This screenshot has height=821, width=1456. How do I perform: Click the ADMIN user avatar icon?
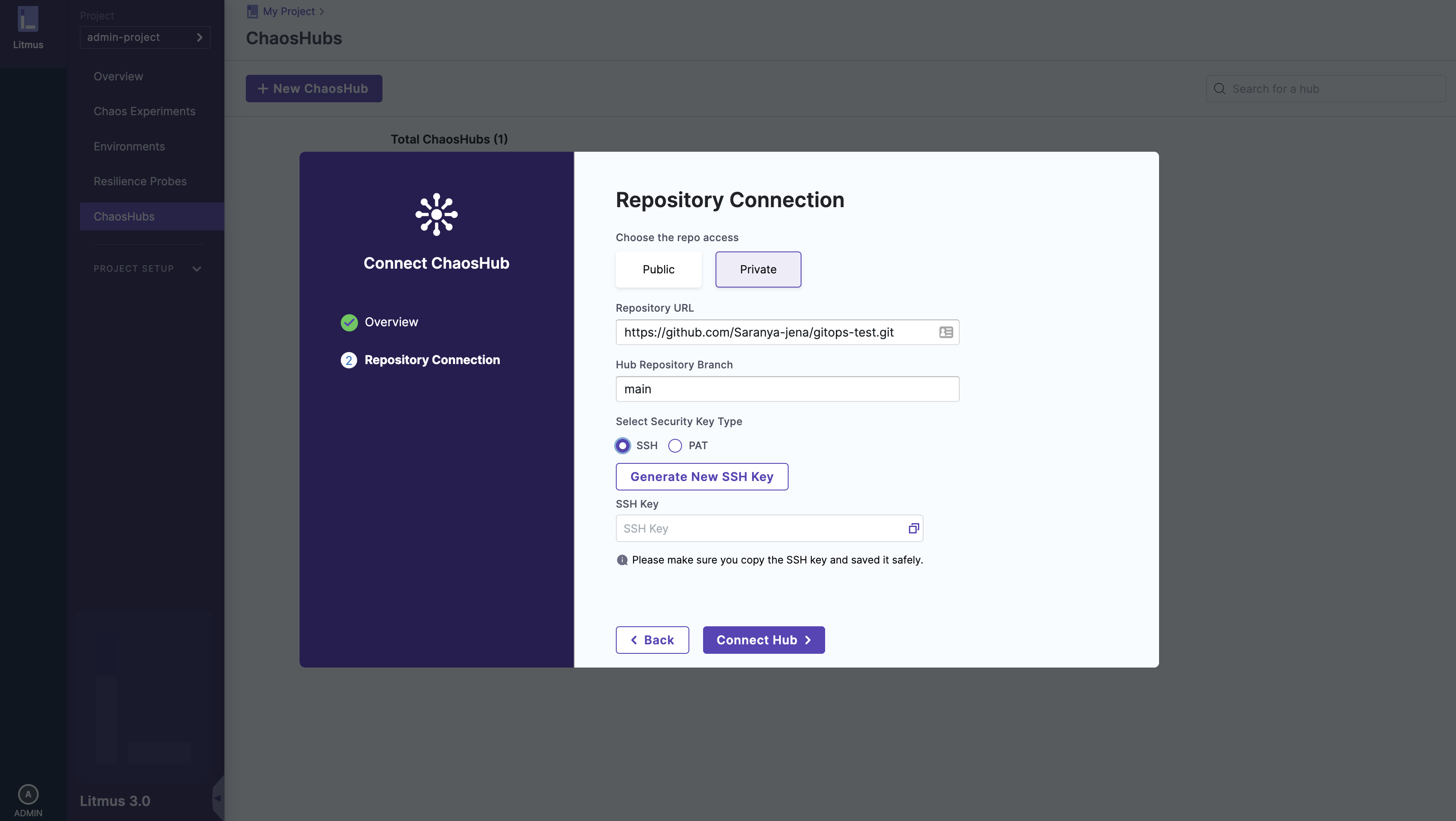tap(28, 794)
